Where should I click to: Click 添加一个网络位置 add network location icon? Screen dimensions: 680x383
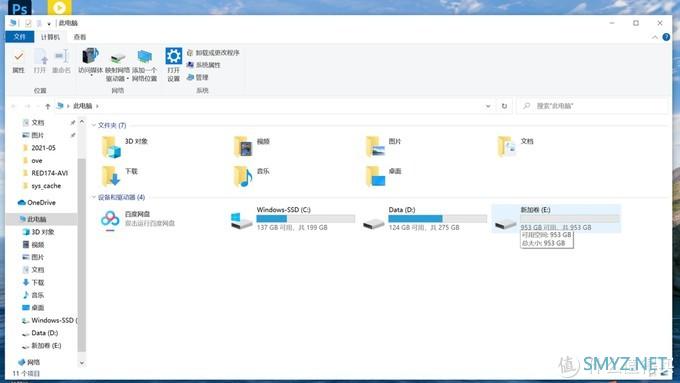(x=144, y=57)
